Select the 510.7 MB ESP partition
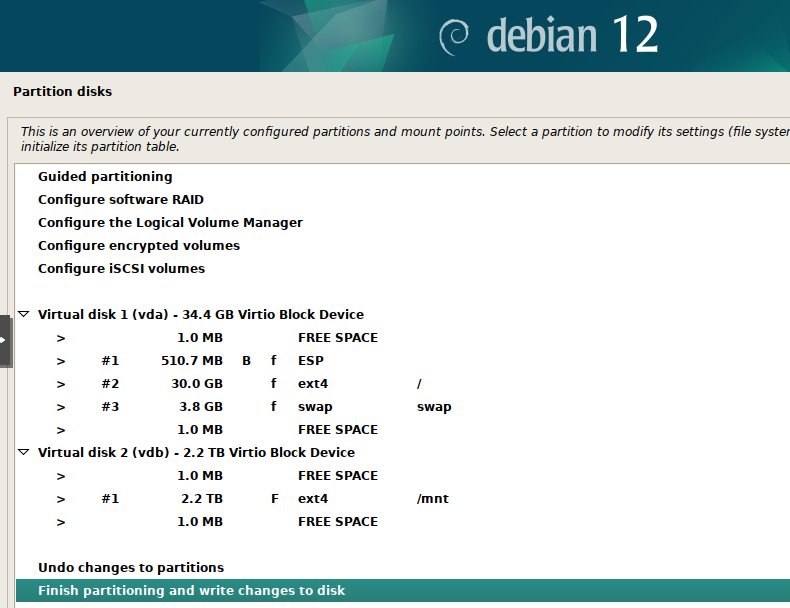The width and height of the screenshot is (790, 608). point(403,361)
